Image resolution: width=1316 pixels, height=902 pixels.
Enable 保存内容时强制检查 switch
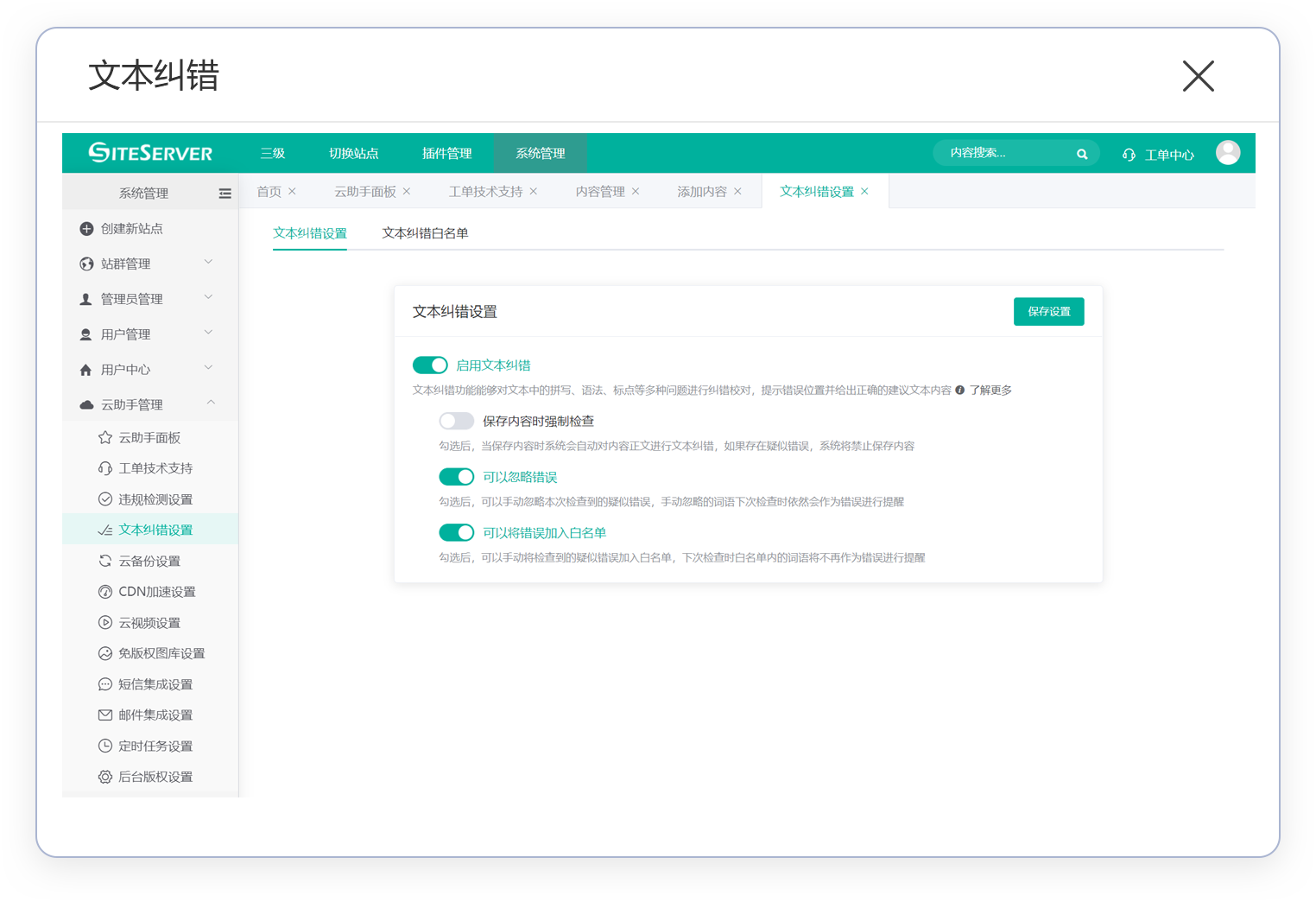pyautogui.click(x=456, y=422)
